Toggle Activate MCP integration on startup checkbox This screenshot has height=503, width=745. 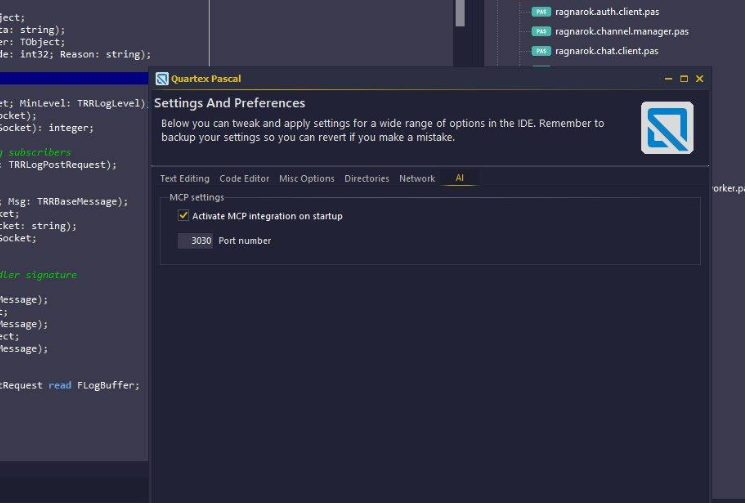coord(183,216)
